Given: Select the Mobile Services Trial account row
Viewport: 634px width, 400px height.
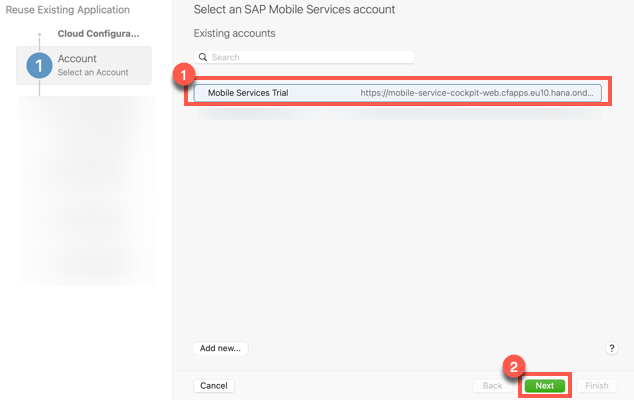Looking at the screenshot, I should point(397,93).
